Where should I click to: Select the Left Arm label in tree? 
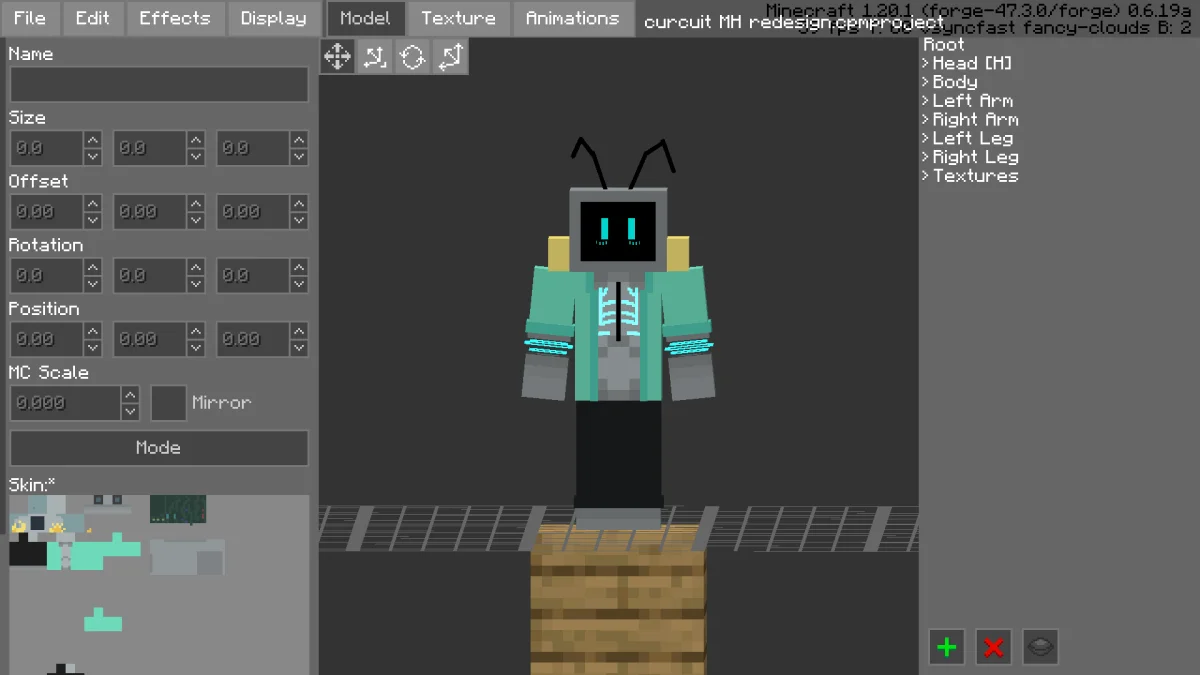click(x=972, y=101)
